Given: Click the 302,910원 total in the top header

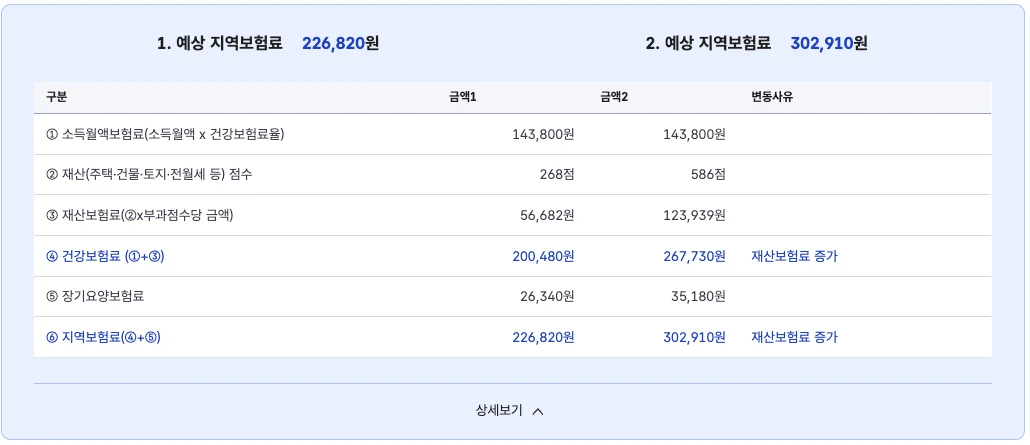Looking at the screenshot, I should tap(829, 44).
